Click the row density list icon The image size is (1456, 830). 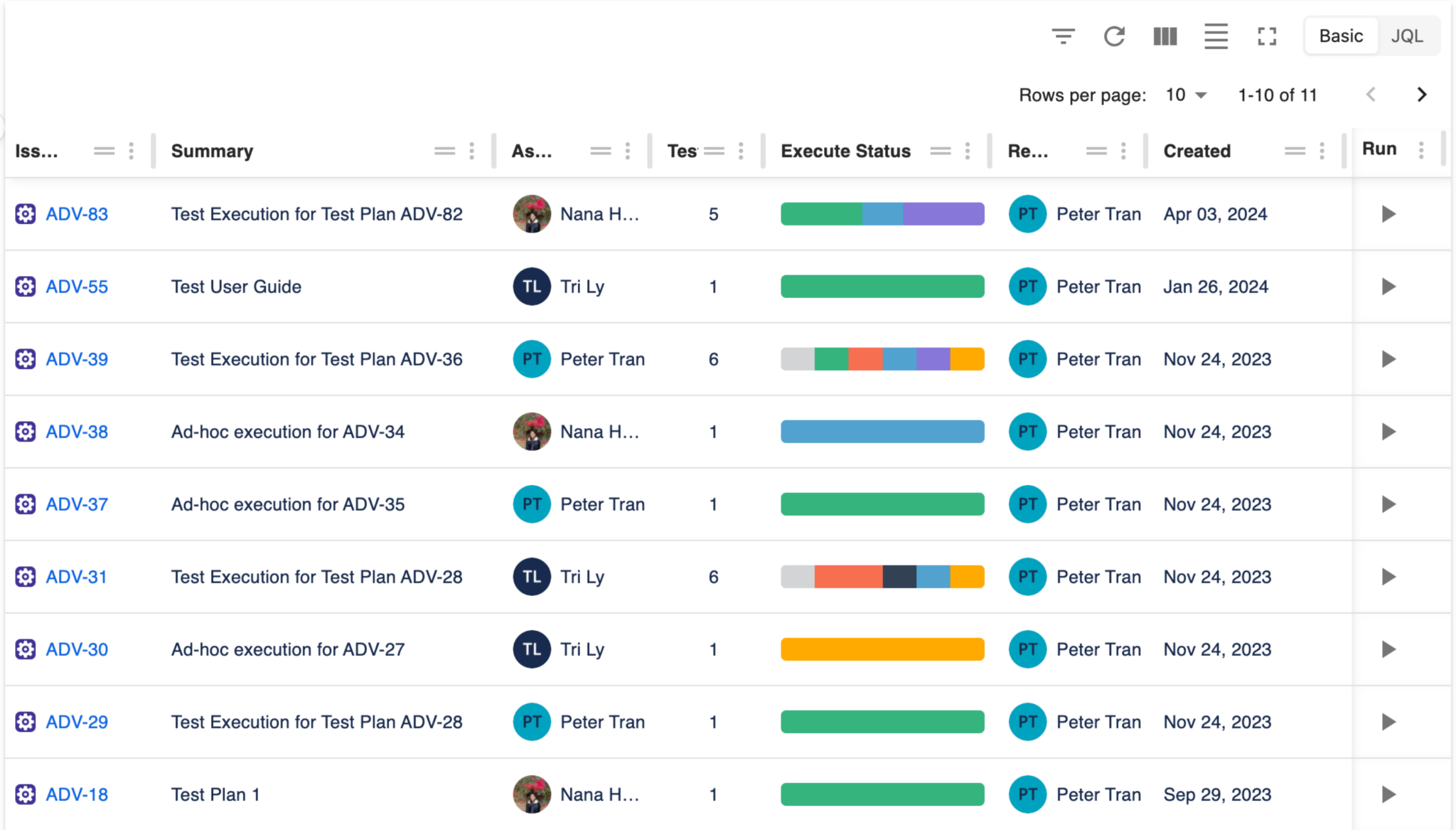[1216, 36]
